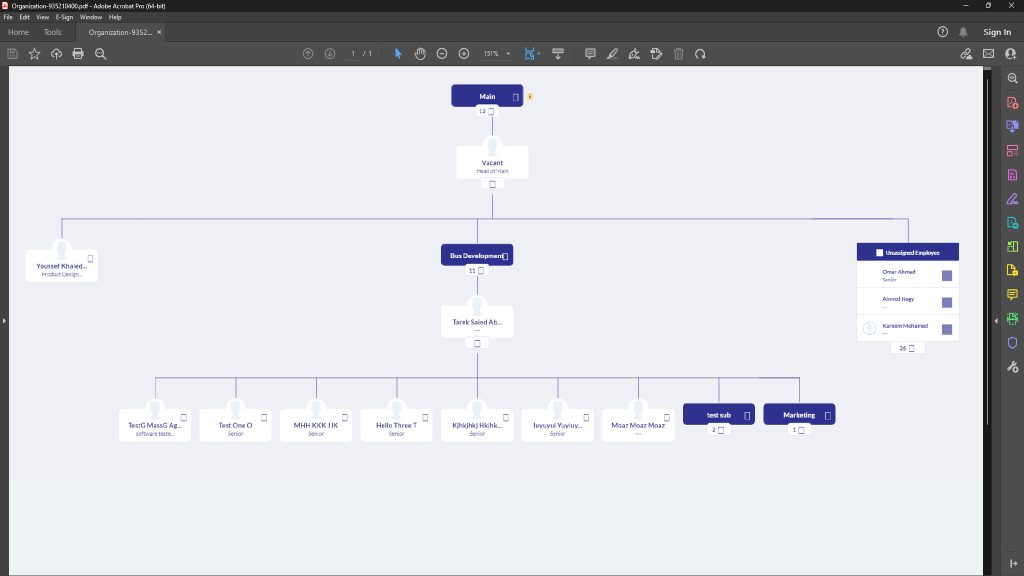
Task: Toggle the checkbox on Marketing node
Action: click(827, 415)
